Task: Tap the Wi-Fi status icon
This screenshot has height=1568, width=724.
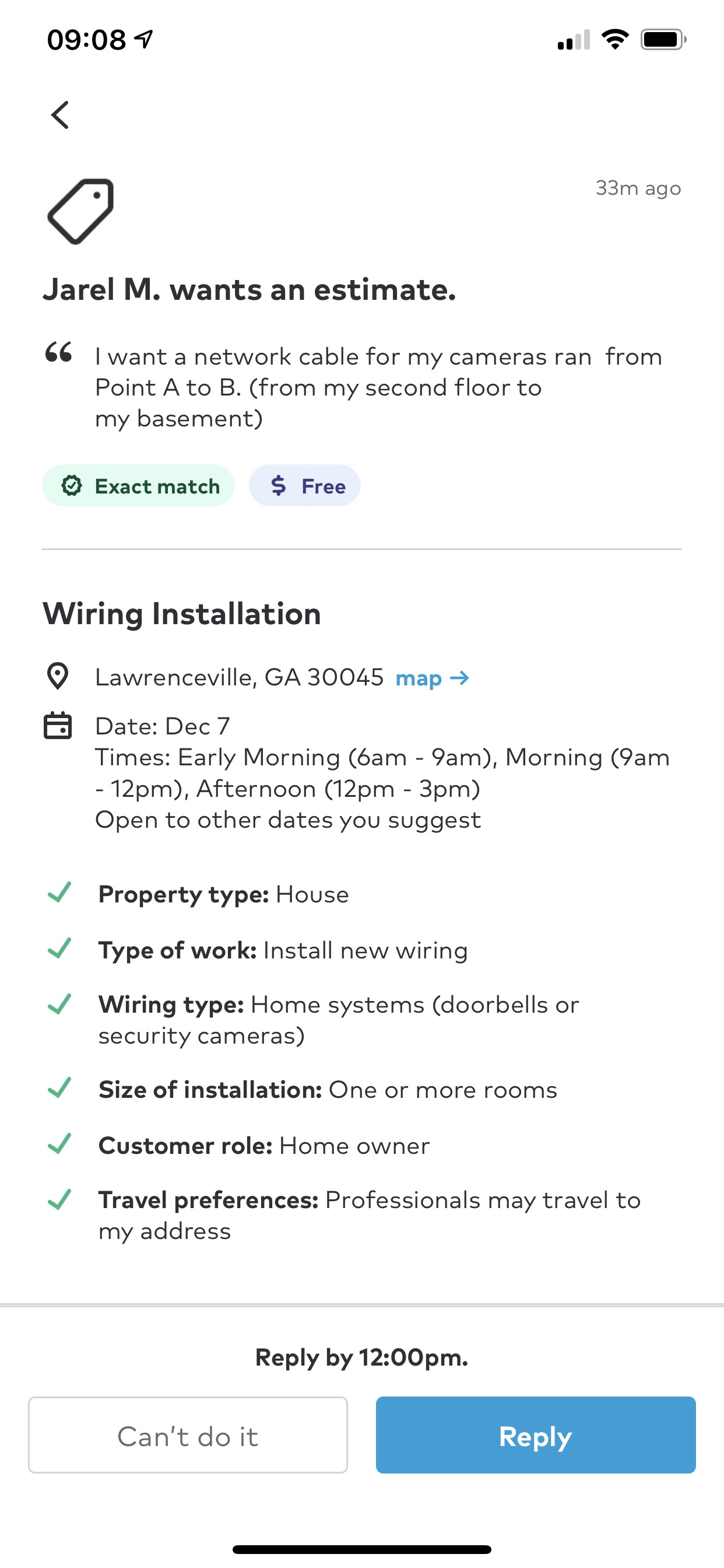Action: (615, 40)
